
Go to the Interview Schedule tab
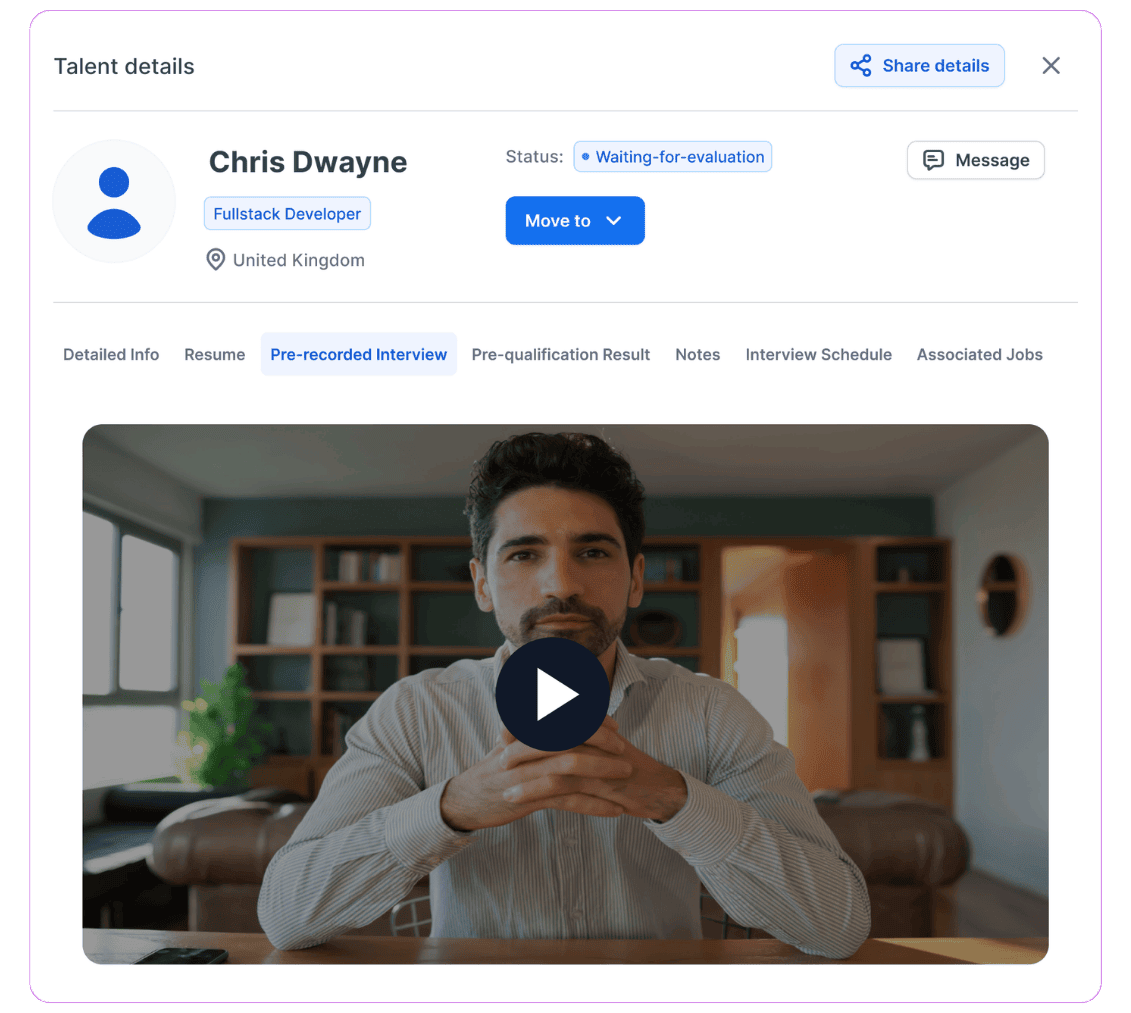tap(818, 355)
